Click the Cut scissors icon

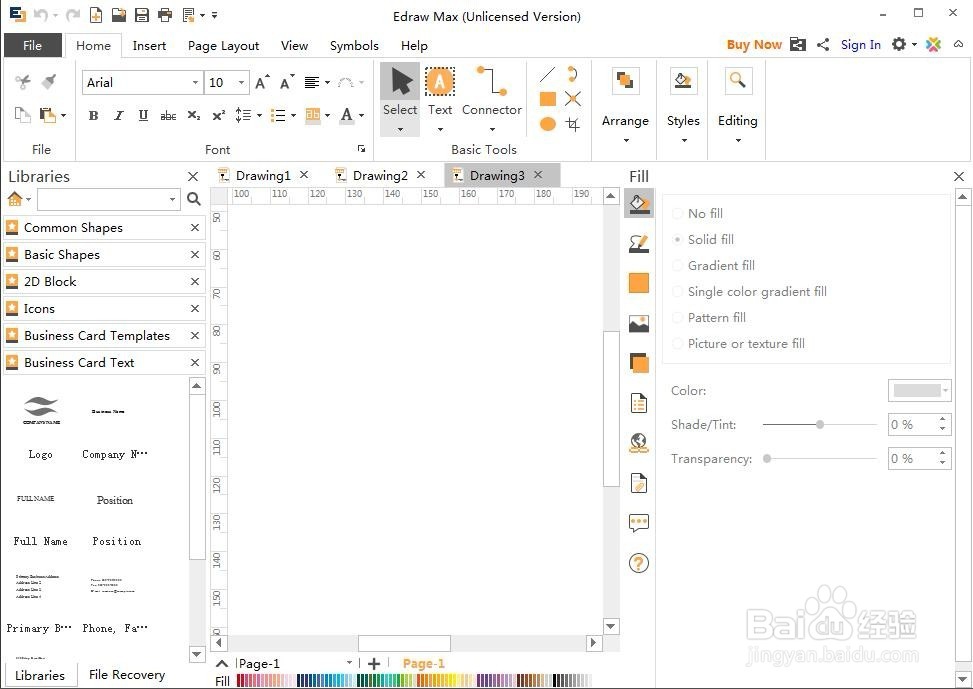click(x=23, y=82)
